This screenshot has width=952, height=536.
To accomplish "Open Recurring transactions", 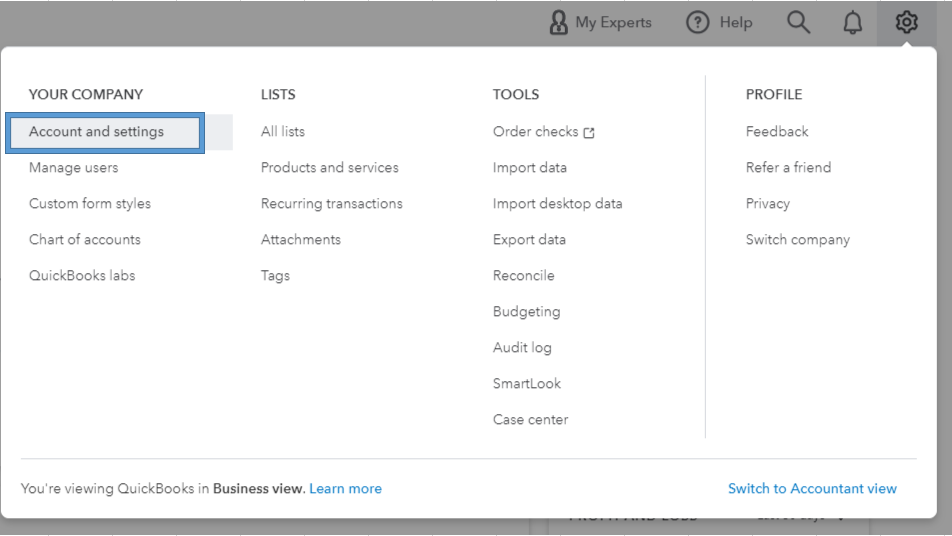I will 331,204.
